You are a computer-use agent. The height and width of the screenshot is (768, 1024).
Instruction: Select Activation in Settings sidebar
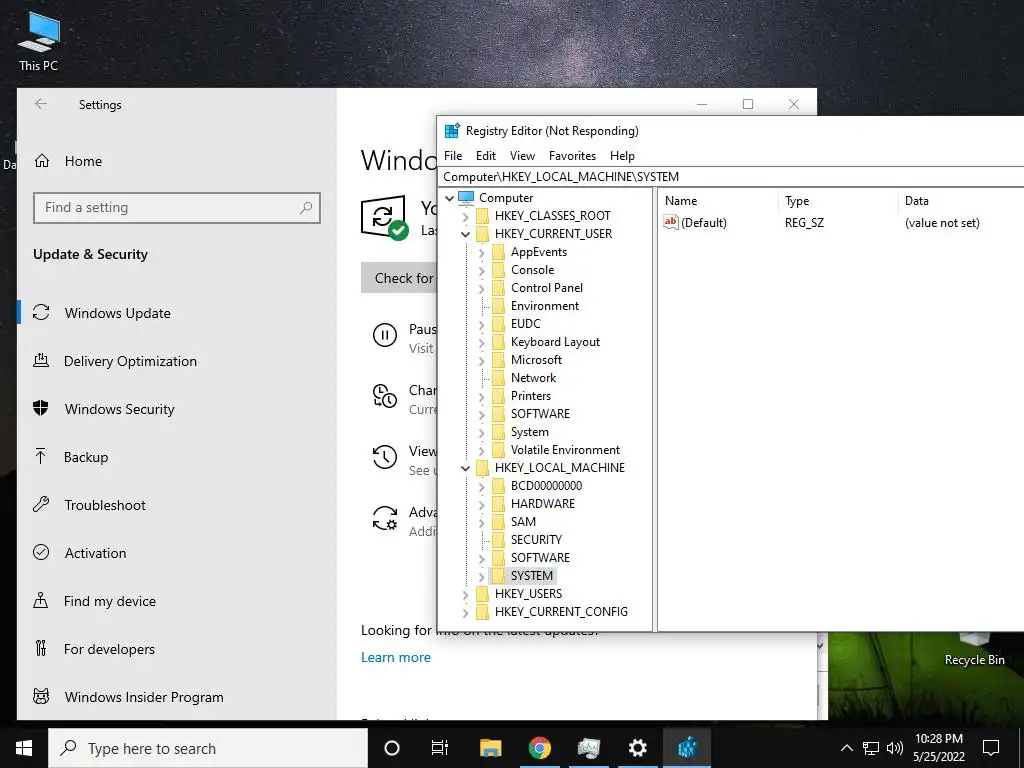pos(95,552)
